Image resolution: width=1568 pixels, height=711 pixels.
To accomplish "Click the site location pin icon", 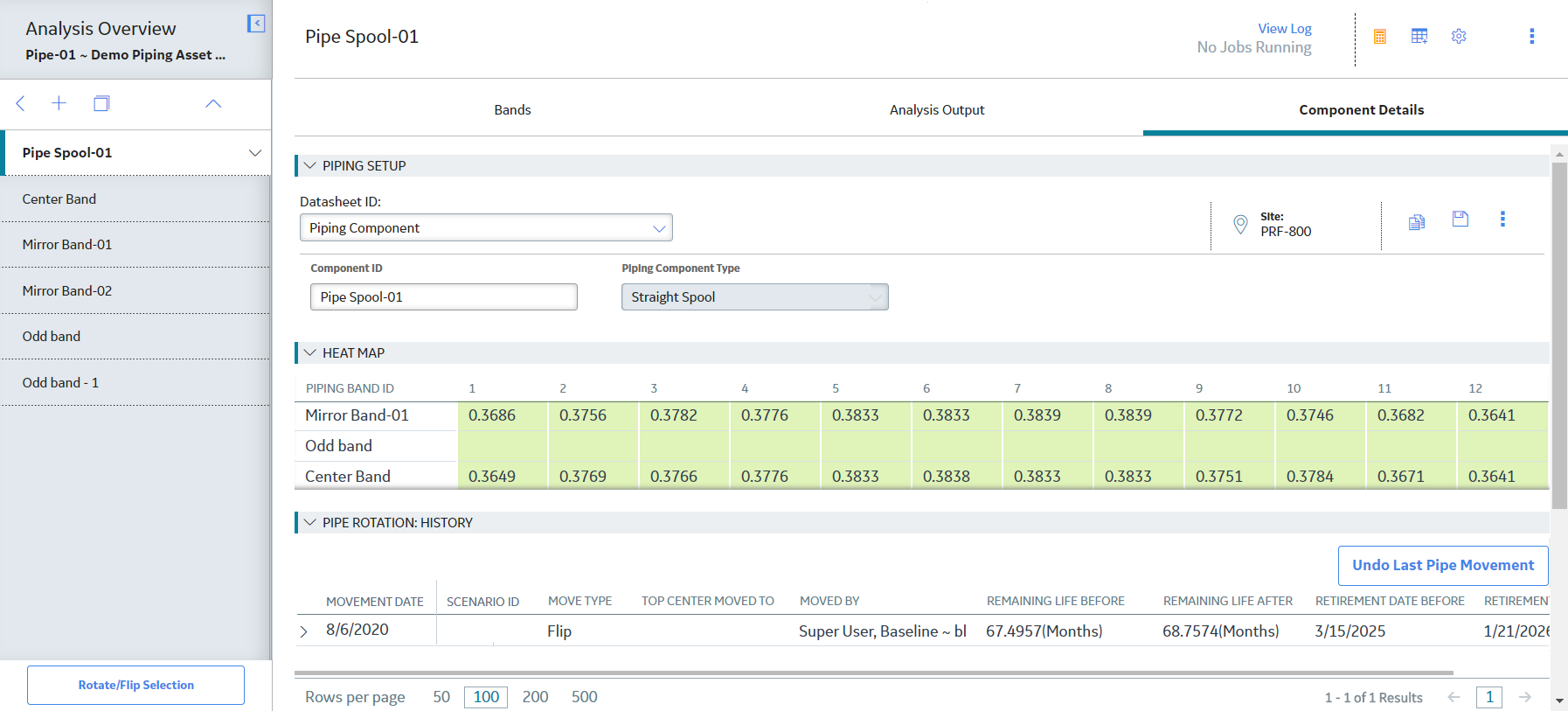I will pyautogui.click(x=1240, y=224).
